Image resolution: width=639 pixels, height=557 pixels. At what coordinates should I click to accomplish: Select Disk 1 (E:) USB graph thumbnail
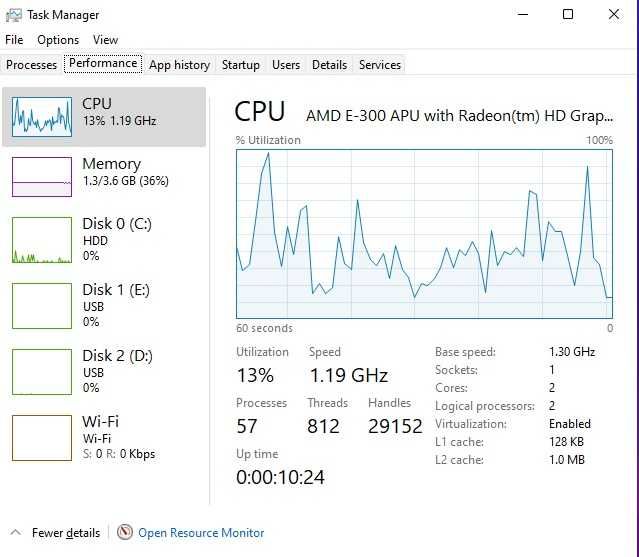point(42,305)
